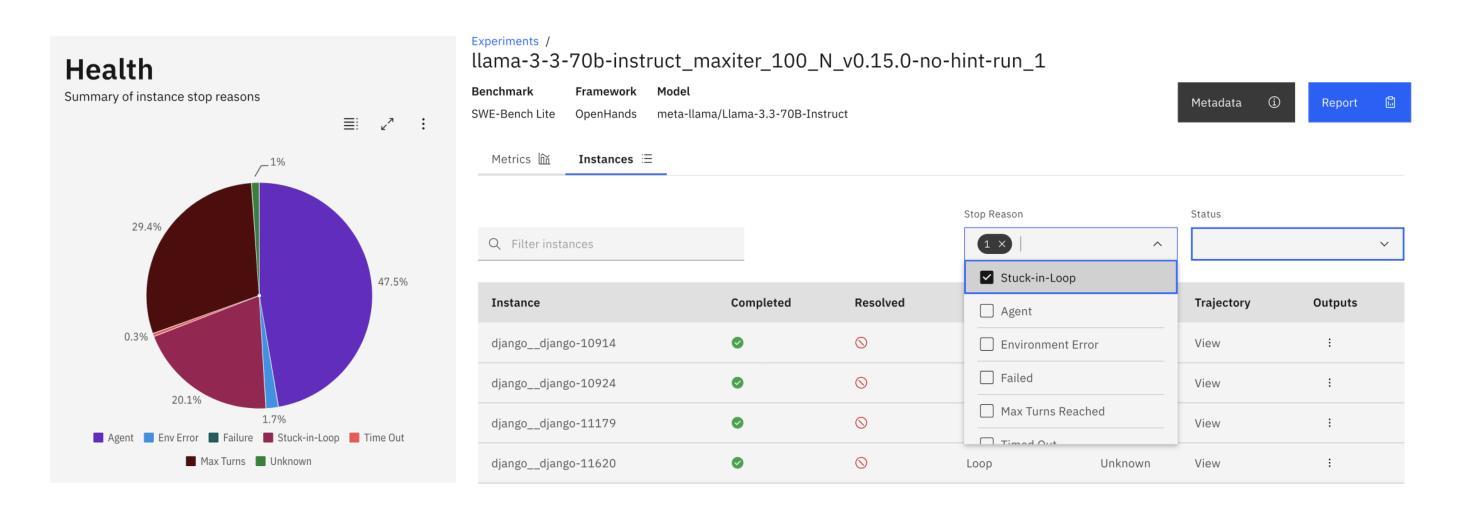The width and height of the screenshot is (1464, 511).
Task: Uncheck the Stuck-in-Loop option
Action: pos(988,278)
